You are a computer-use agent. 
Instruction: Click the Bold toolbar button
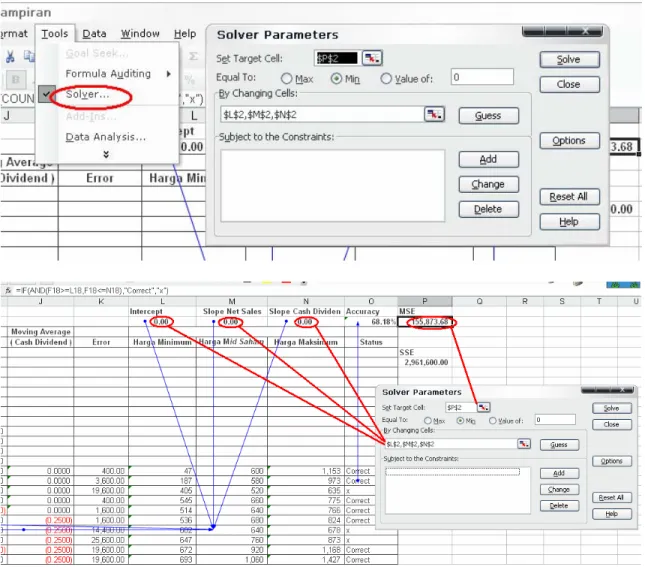pos(16,79)
